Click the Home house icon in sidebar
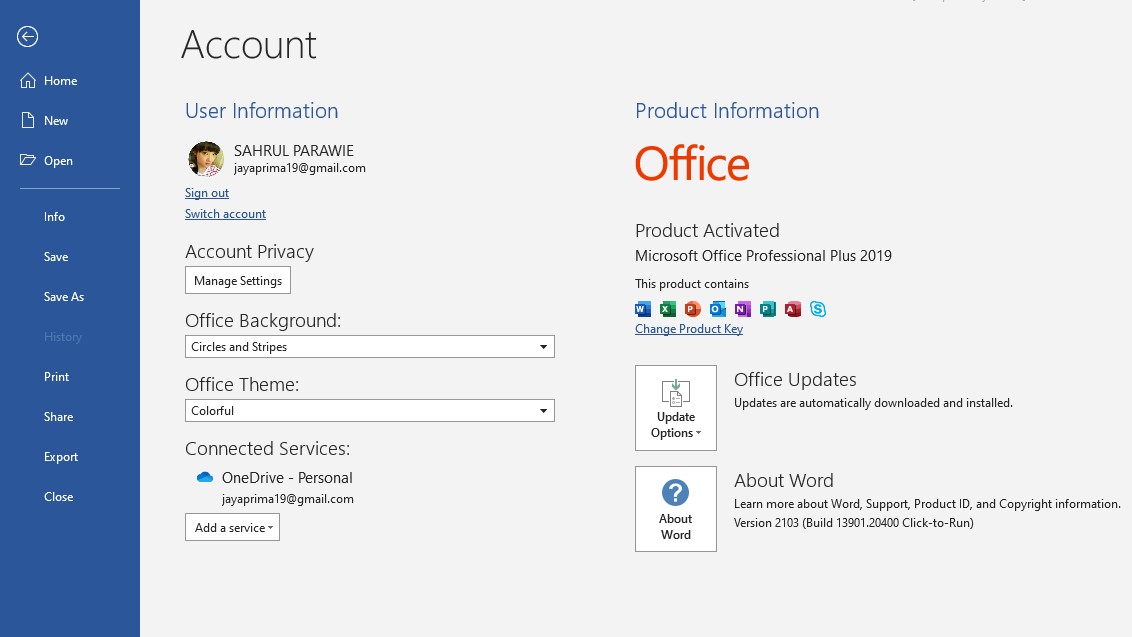 27,80
